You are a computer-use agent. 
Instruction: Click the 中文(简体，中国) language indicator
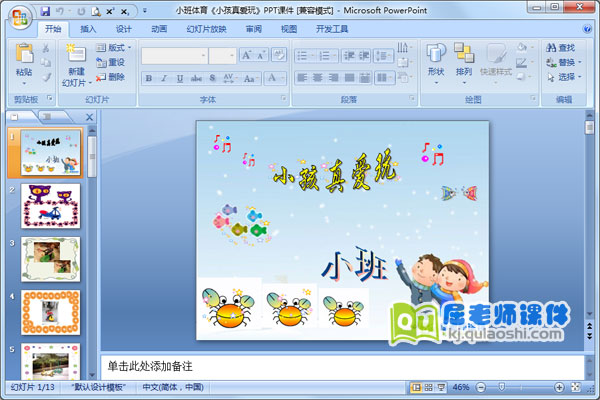173,387
